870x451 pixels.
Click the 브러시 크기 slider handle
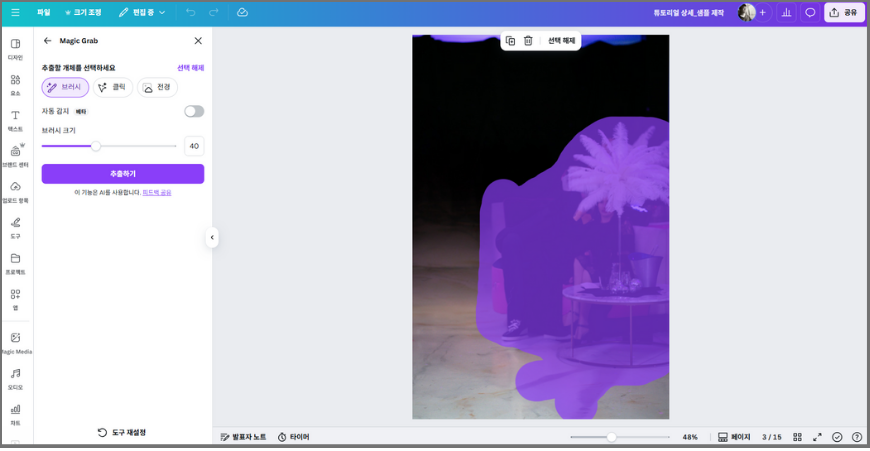pyautogui.click(x=96, y=146)
